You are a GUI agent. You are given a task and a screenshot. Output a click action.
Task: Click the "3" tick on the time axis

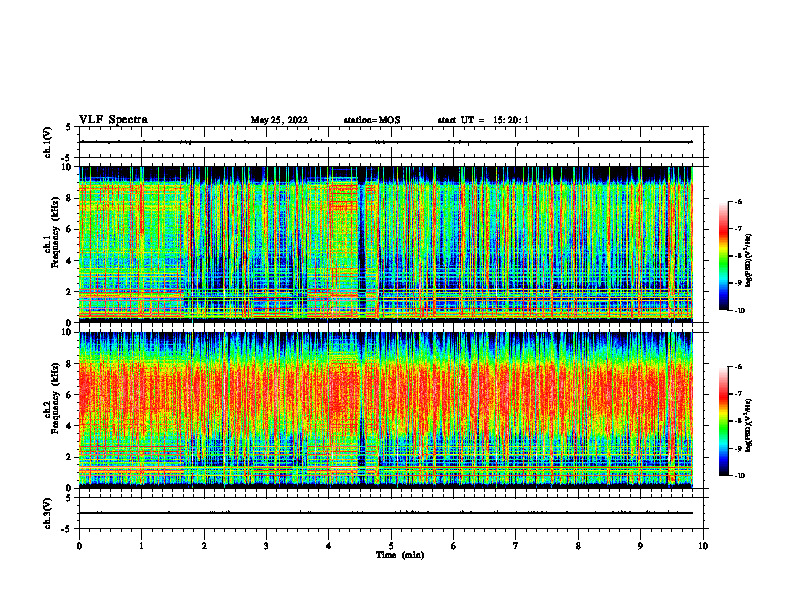click(267, 546)
